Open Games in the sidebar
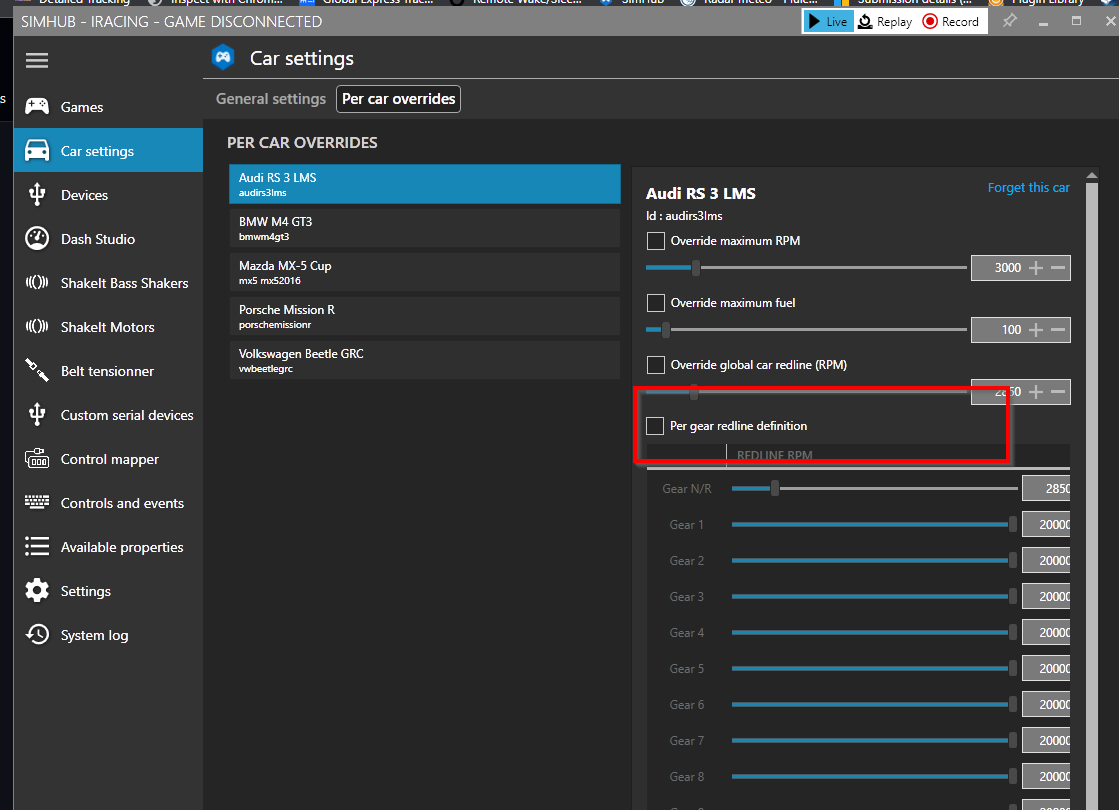The image size is (1119, 810). (108, 106)
